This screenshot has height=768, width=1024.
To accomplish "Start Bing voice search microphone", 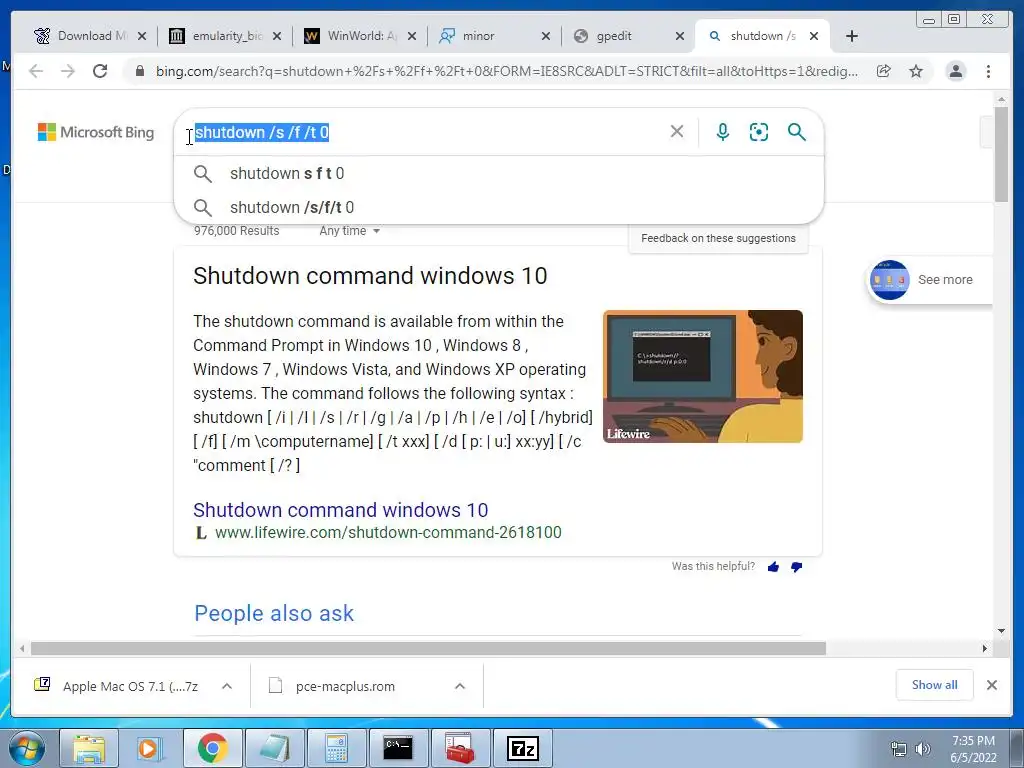I will (722, 132).
